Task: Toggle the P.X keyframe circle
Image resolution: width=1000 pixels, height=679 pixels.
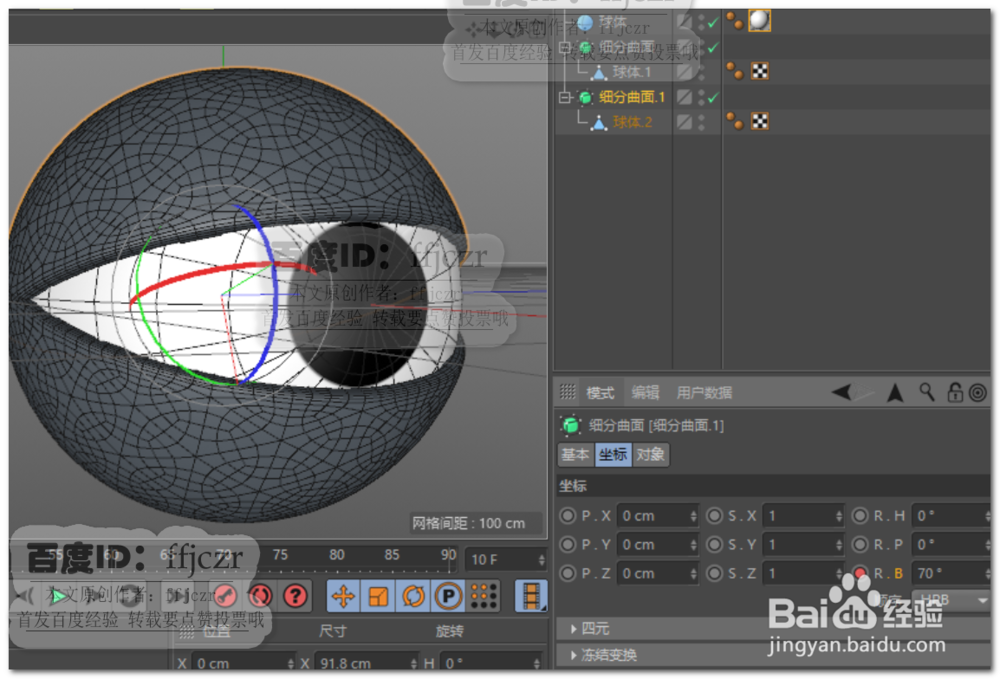Action: [567, 515]
